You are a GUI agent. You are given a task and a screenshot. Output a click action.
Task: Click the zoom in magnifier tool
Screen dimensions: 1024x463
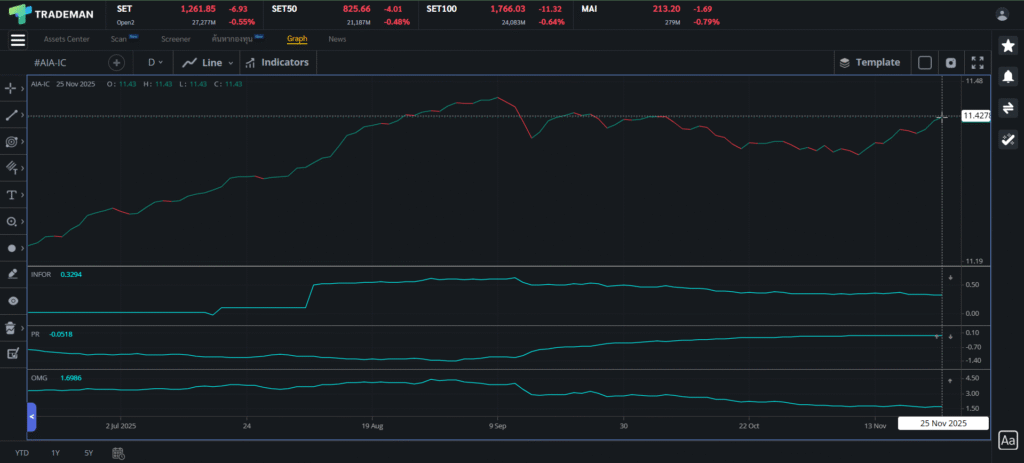[x=12, y=221]
